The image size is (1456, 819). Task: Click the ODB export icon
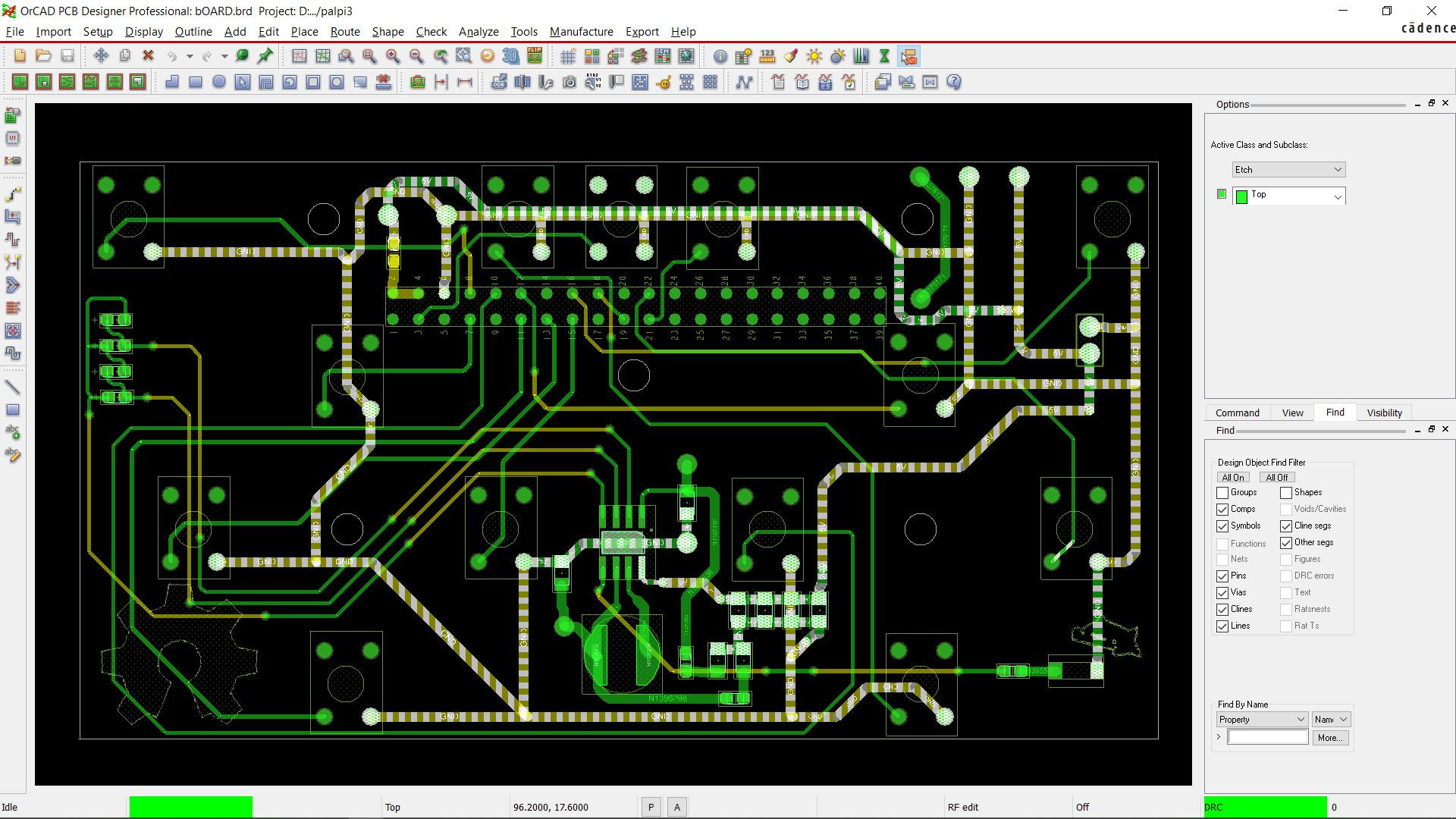coord(499,82)
